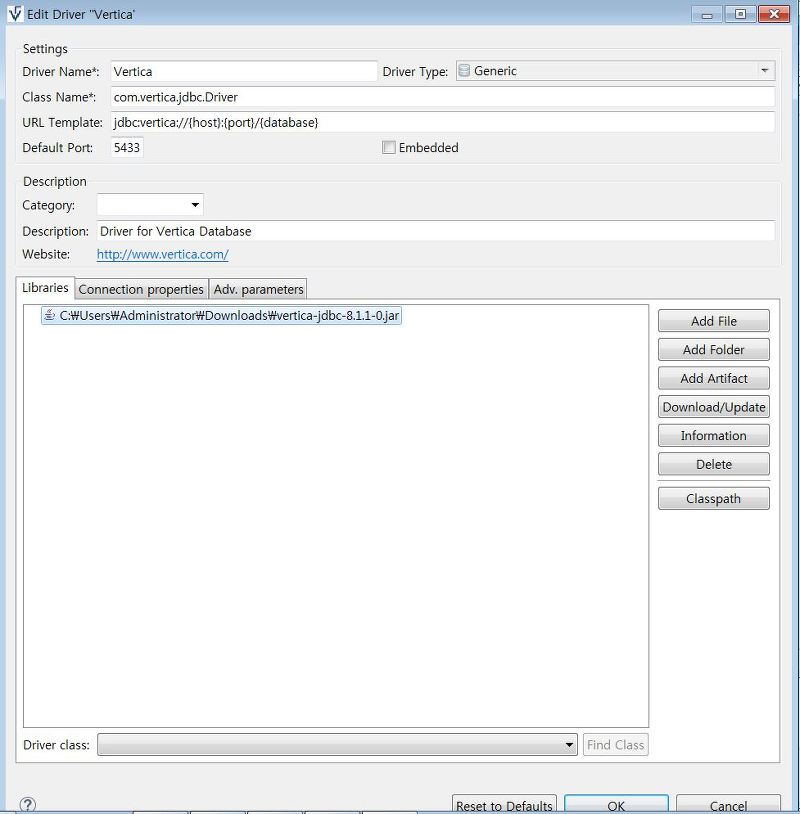Minimize the Edit Driver window

click(707, 14)
